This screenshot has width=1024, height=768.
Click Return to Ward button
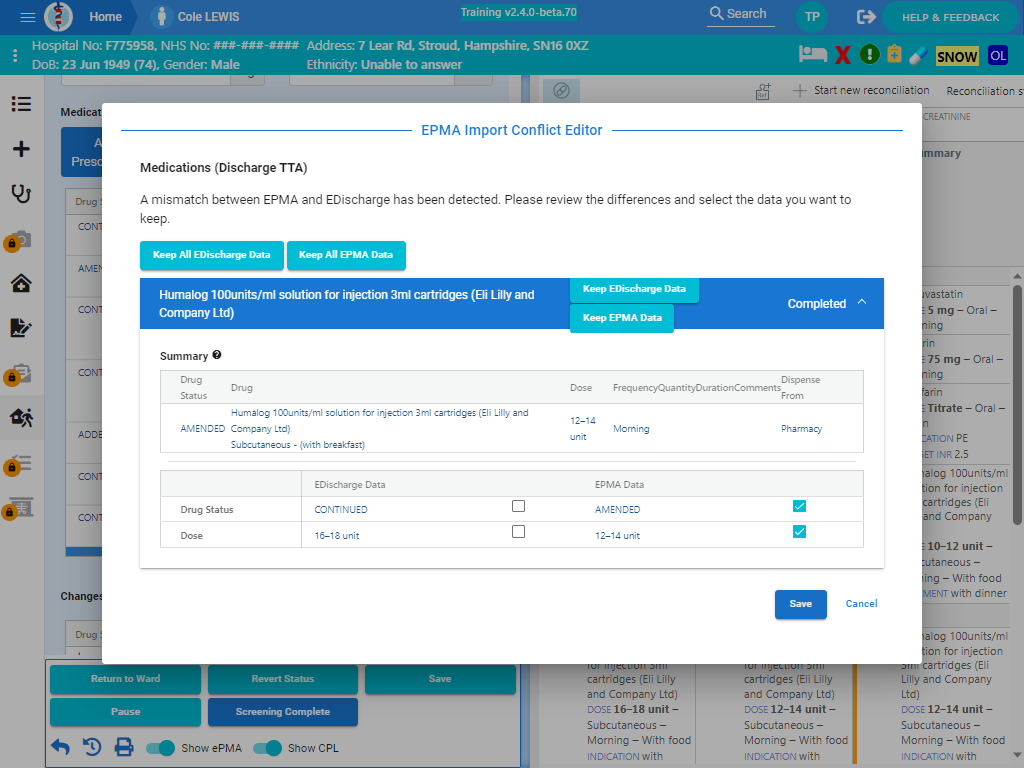tap(125, 679)
